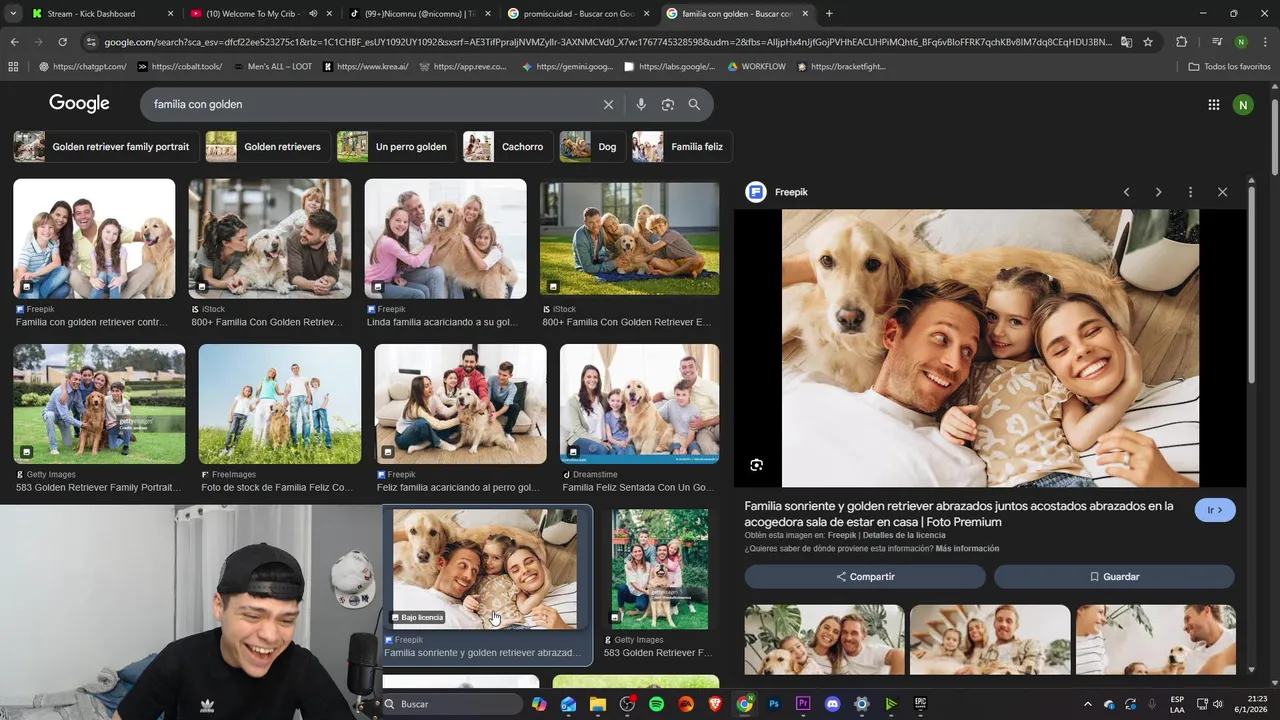Click the familia con golden search input
This screenshot has width=1280, height=720.
370,104
